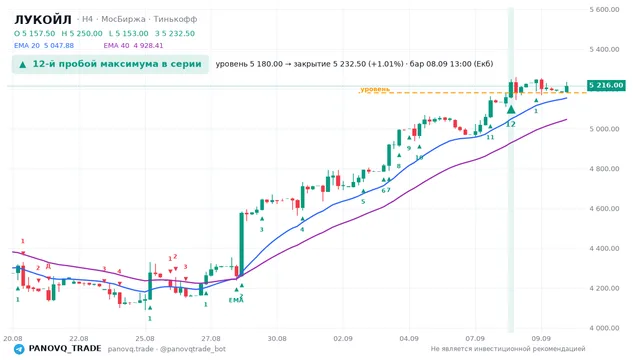Open the panovq.trade link text
Screen dimensions: 640x360
click(131, 349)
